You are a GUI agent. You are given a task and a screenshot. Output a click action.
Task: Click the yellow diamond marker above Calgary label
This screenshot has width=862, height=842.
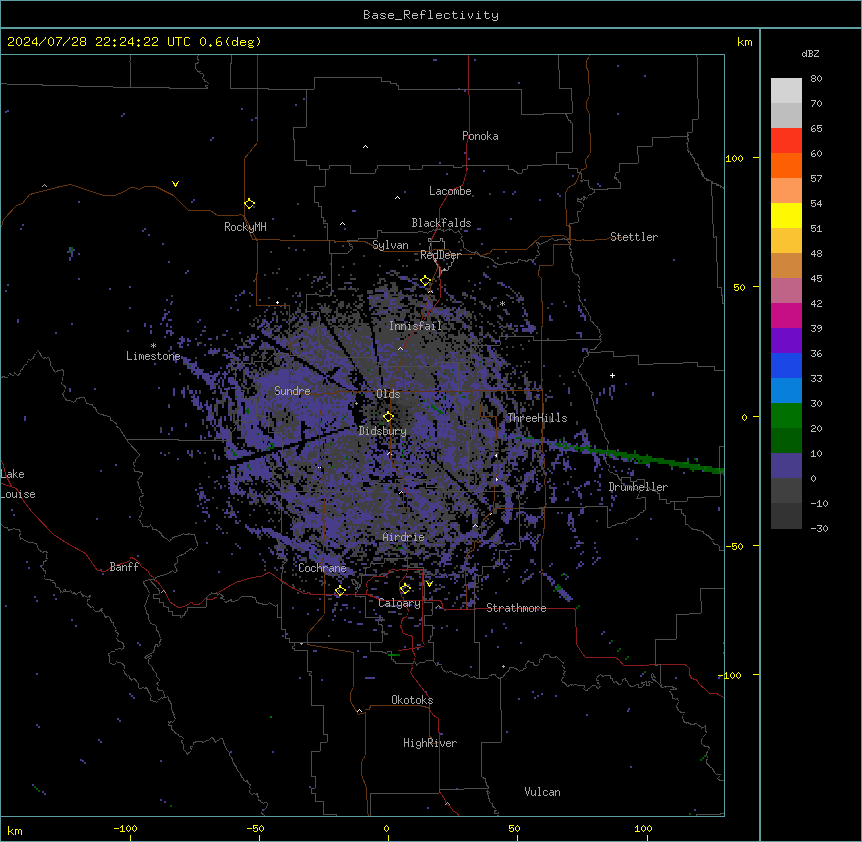click(x=405, y=589)
